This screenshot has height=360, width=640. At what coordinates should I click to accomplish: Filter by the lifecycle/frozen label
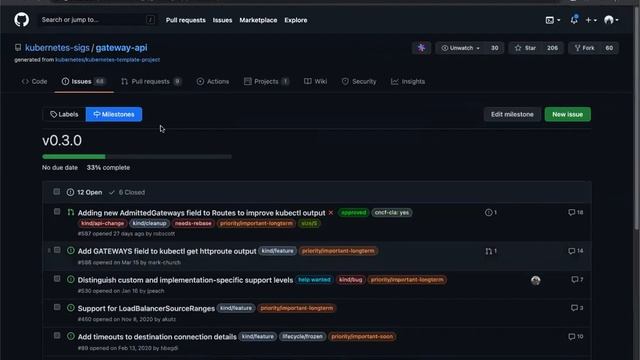coord(302,336)
